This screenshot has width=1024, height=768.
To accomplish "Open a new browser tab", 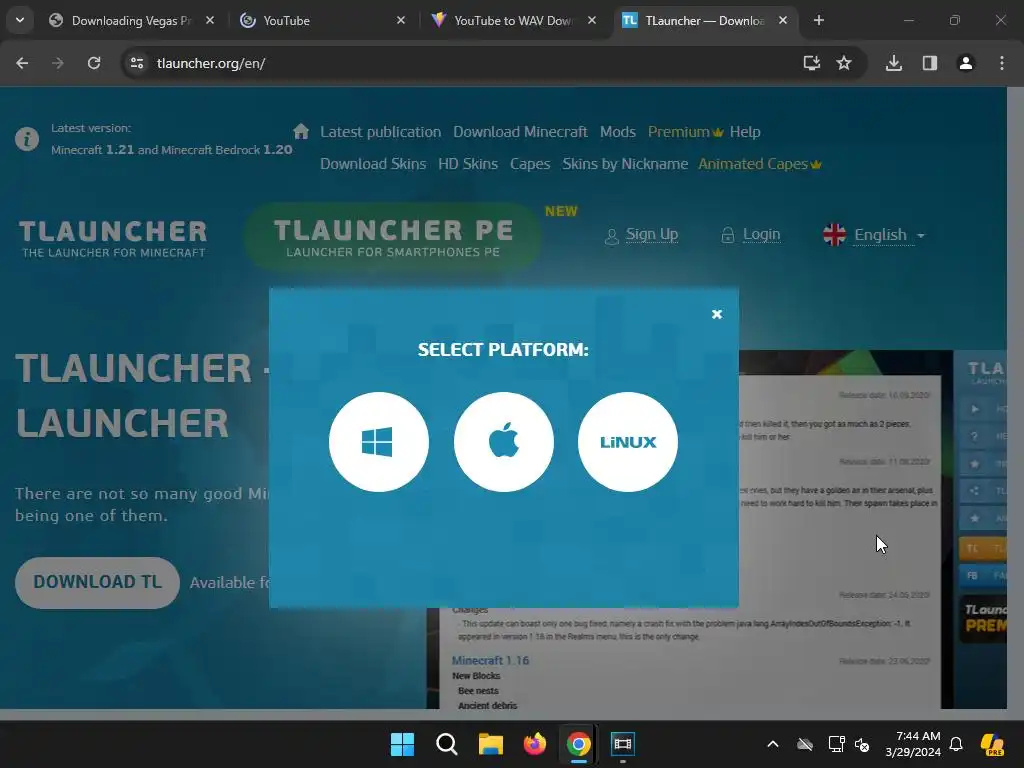I will tap(818, 21).
